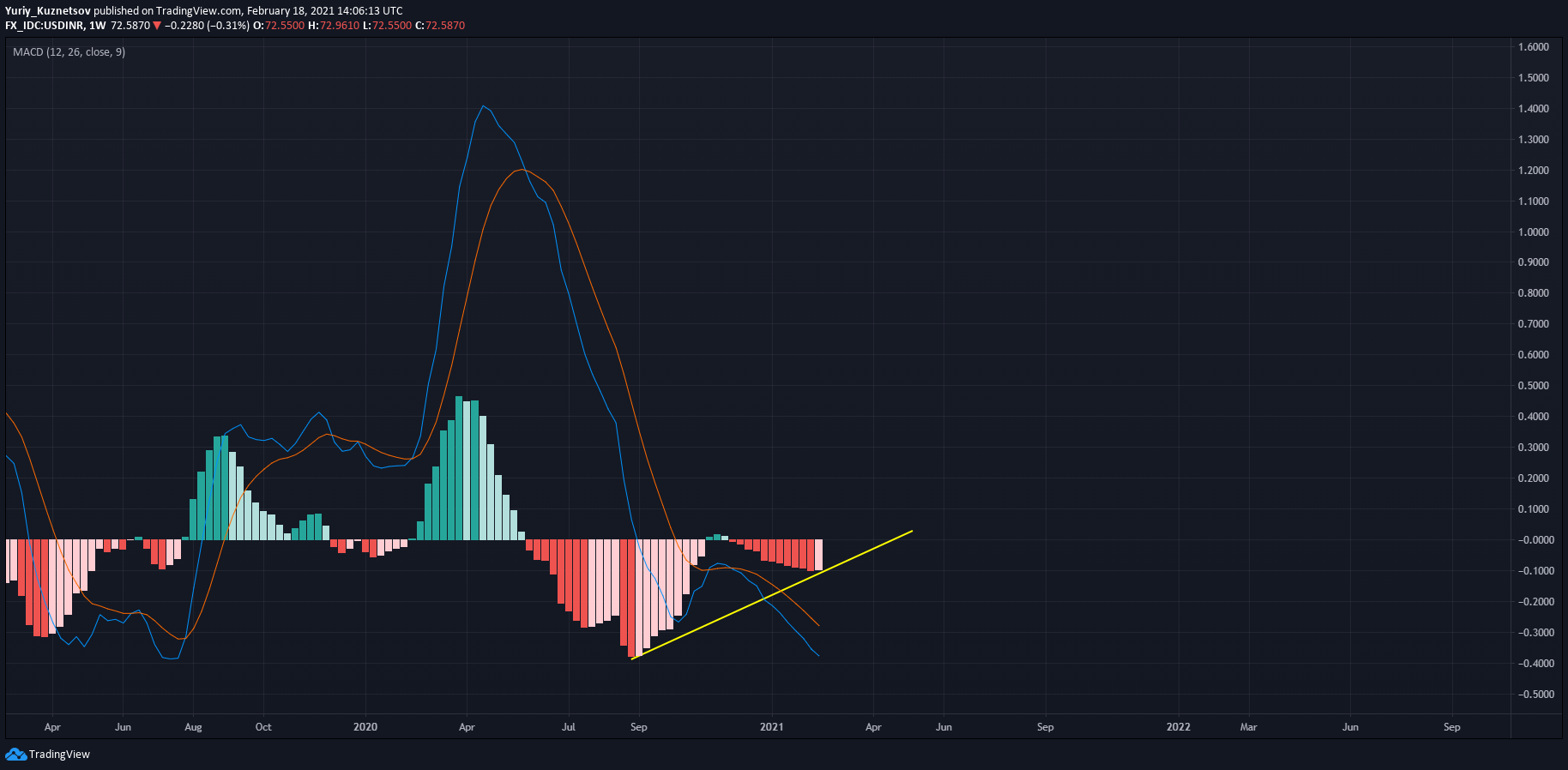1568x770 pixels.
Task: Select the low value L:72.5500
Action: pyautogui.click(x=388, y=26)
